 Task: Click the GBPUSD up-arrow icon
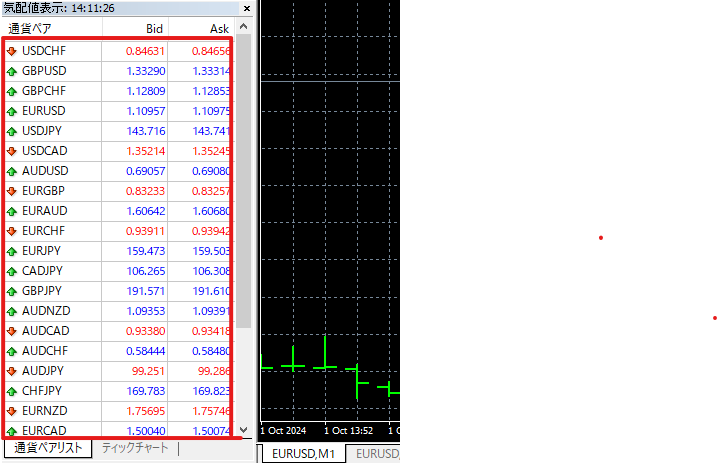click(x=12, y=71)
